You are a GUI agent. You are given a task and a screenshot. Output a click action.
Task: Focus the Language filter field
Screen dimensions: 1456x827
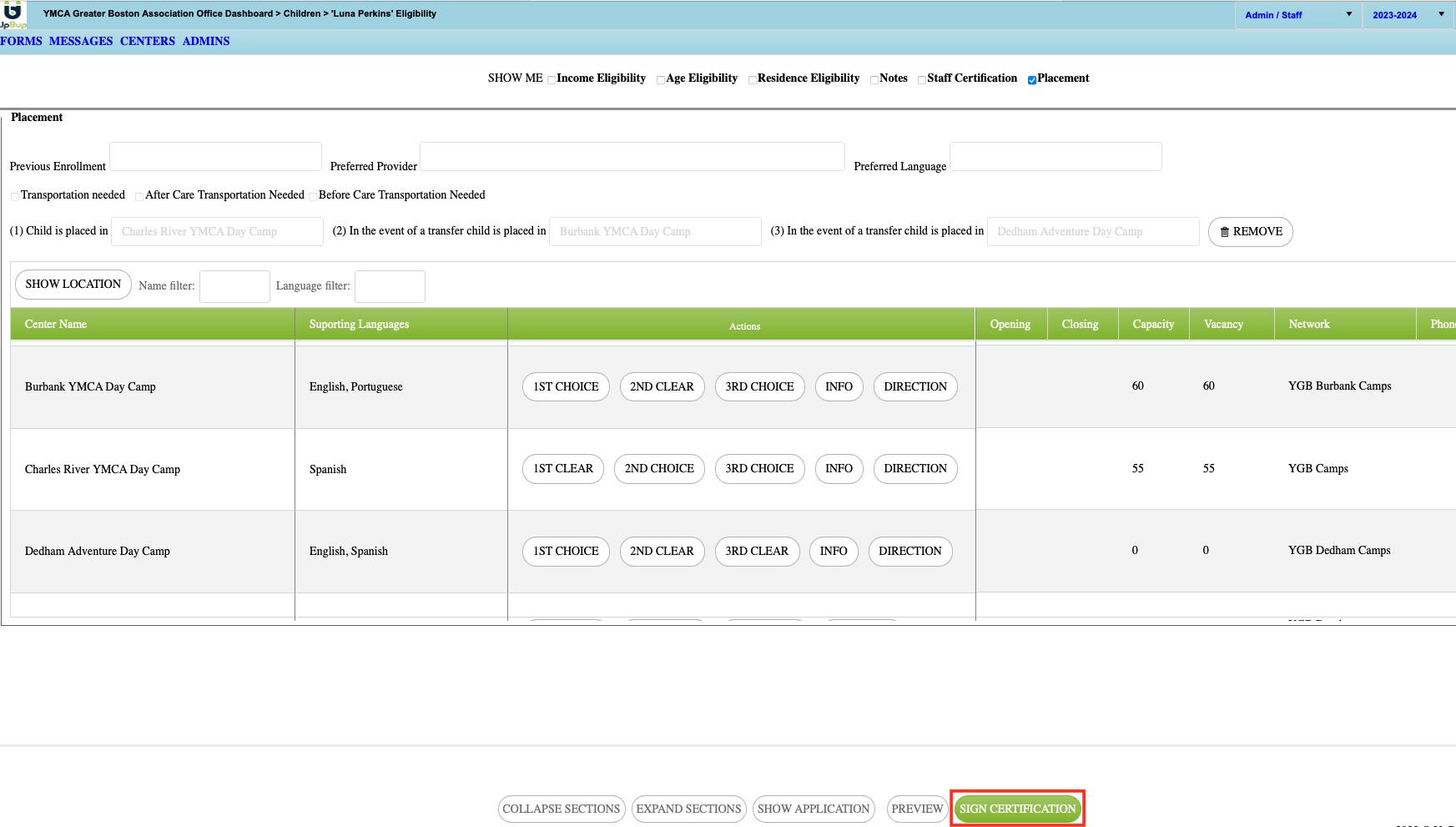point(390,286)
